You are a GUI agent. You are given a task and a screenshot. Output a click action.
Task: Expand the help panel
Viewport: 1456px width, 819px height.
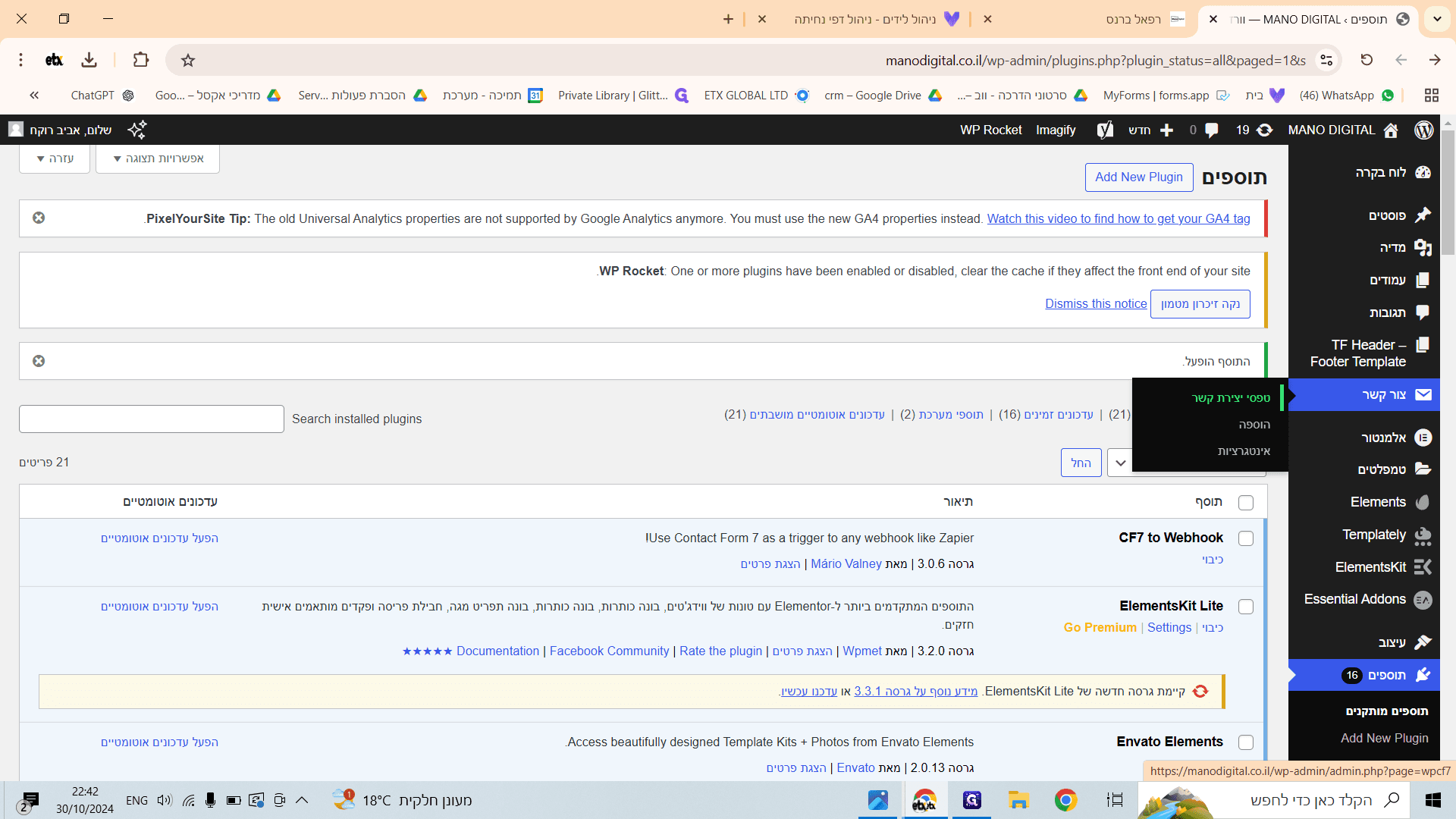pyautogui.click(x=55, y=158)
